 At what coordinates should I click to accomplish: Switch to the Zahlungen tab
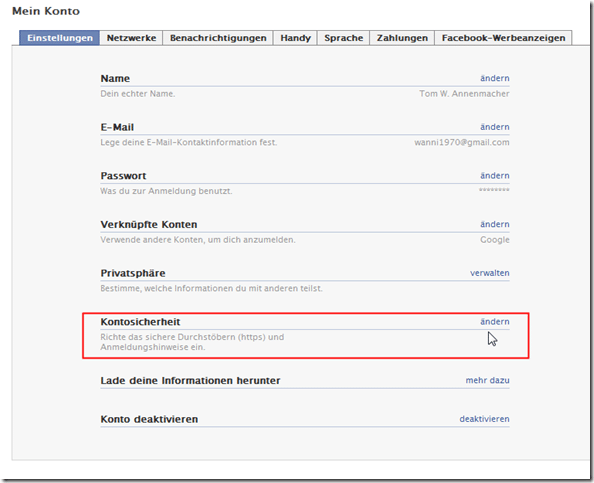tap(402, 38)
